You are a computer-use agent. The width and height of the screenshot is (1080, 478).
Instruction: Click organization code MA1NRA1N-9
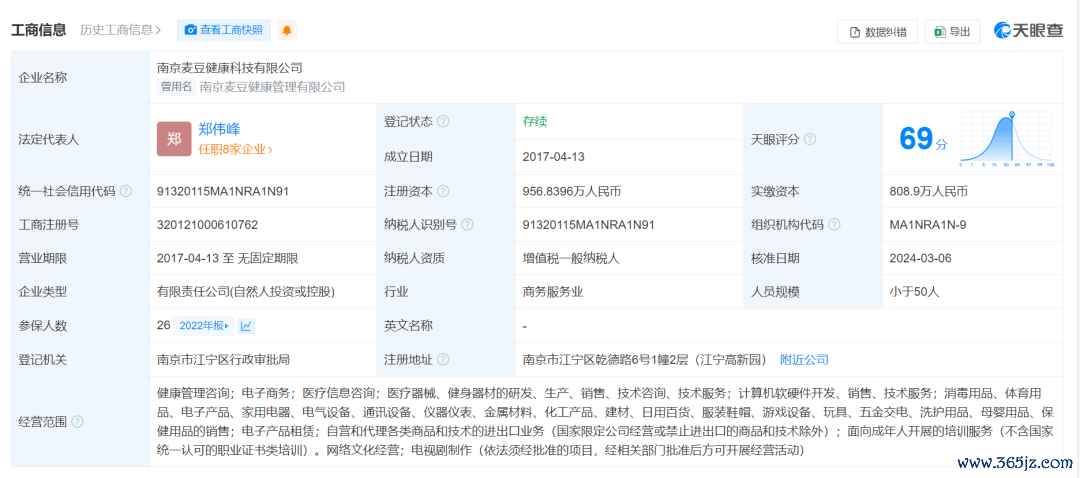pos(930,225)
